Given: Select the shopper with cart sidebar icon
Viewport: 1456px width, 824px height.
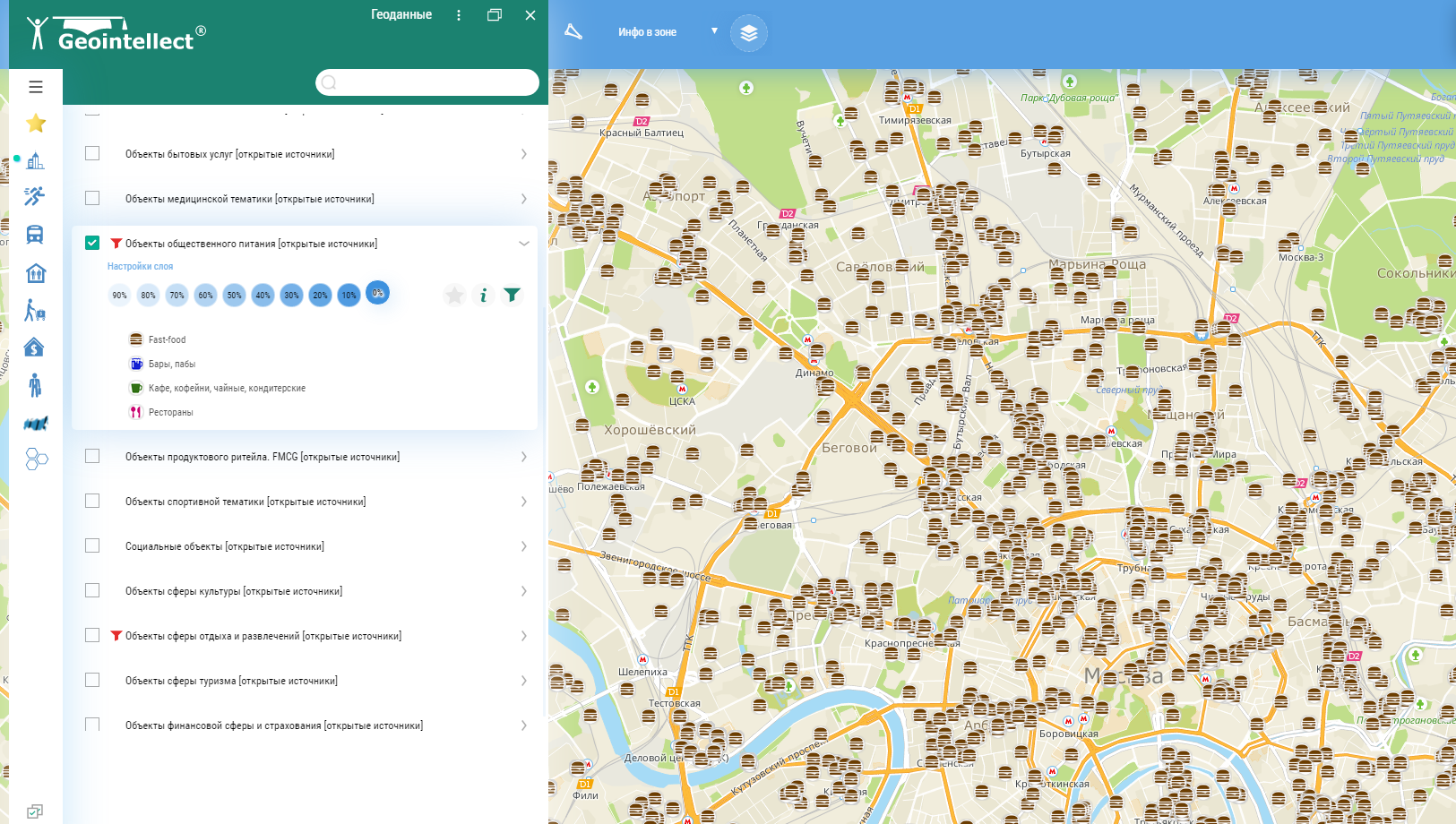Looking at the screenshot, I should click(x=35, y=310).
